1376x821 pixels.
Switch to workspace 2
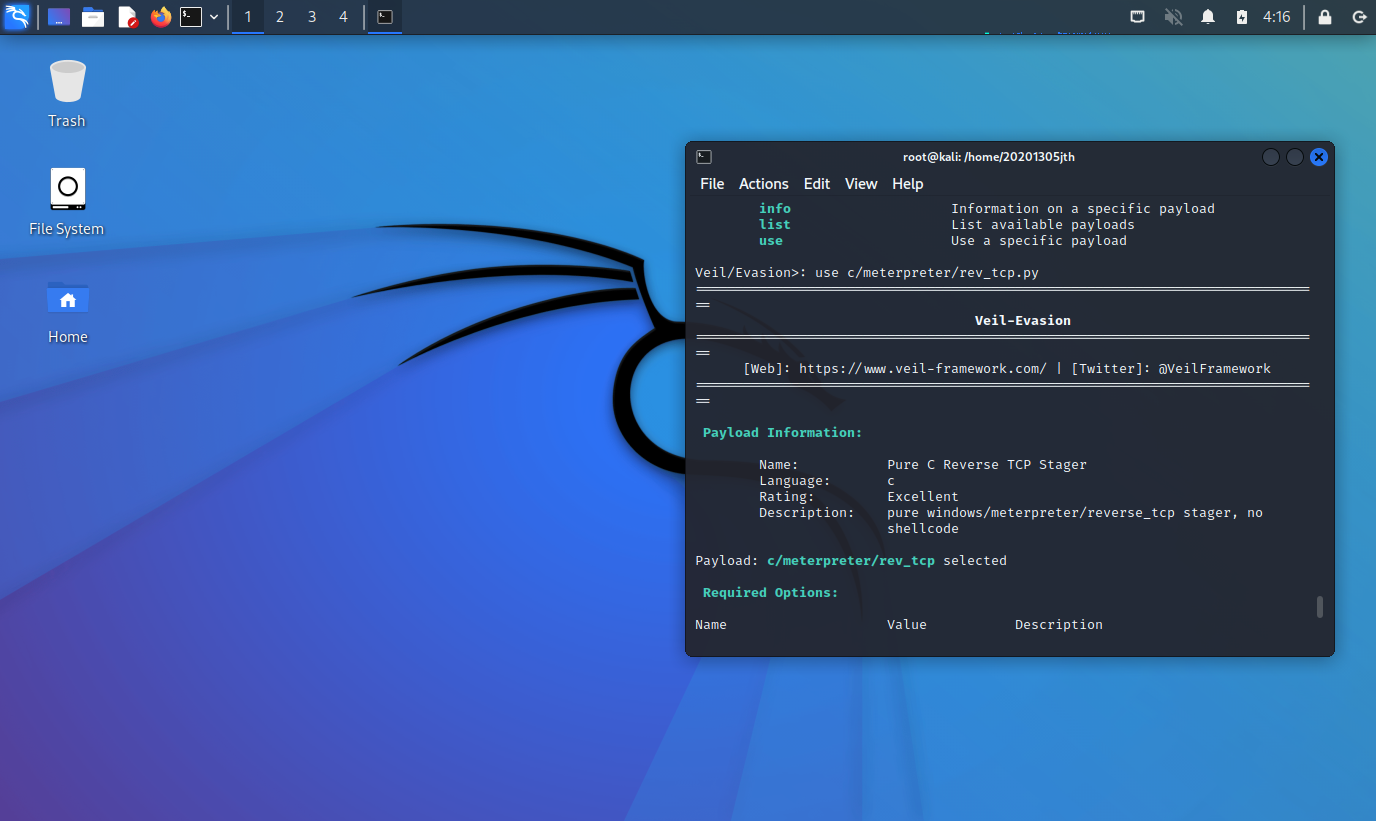click(280, 17)
